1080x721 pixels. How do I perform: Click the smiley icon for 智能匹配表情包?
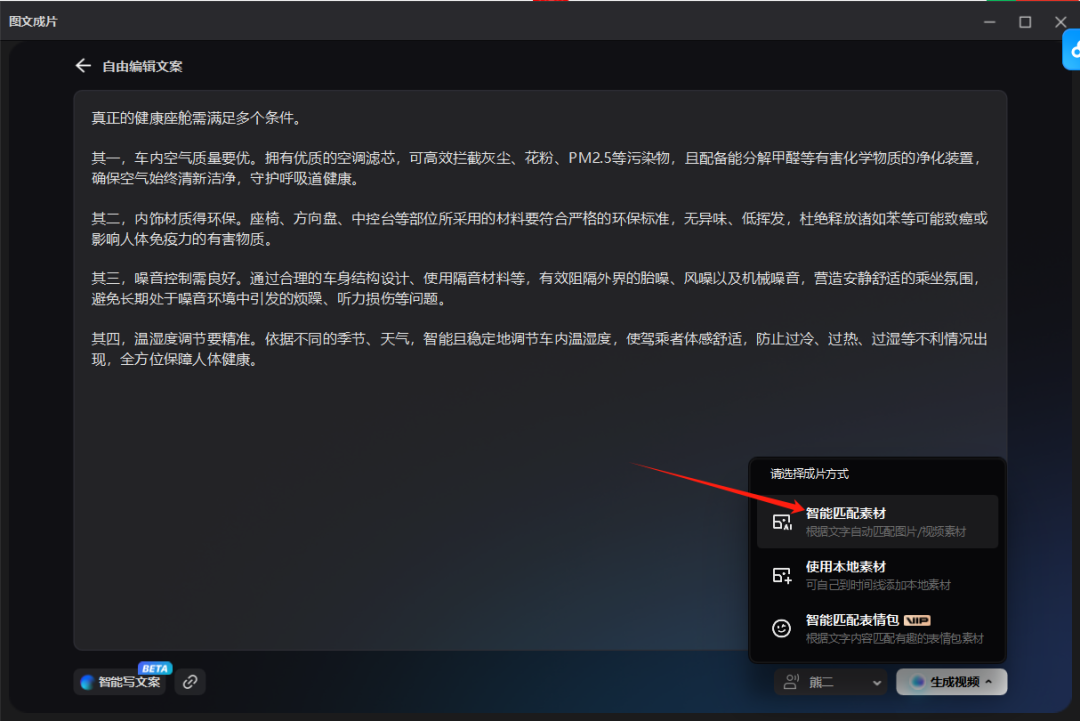click(782, 628)
